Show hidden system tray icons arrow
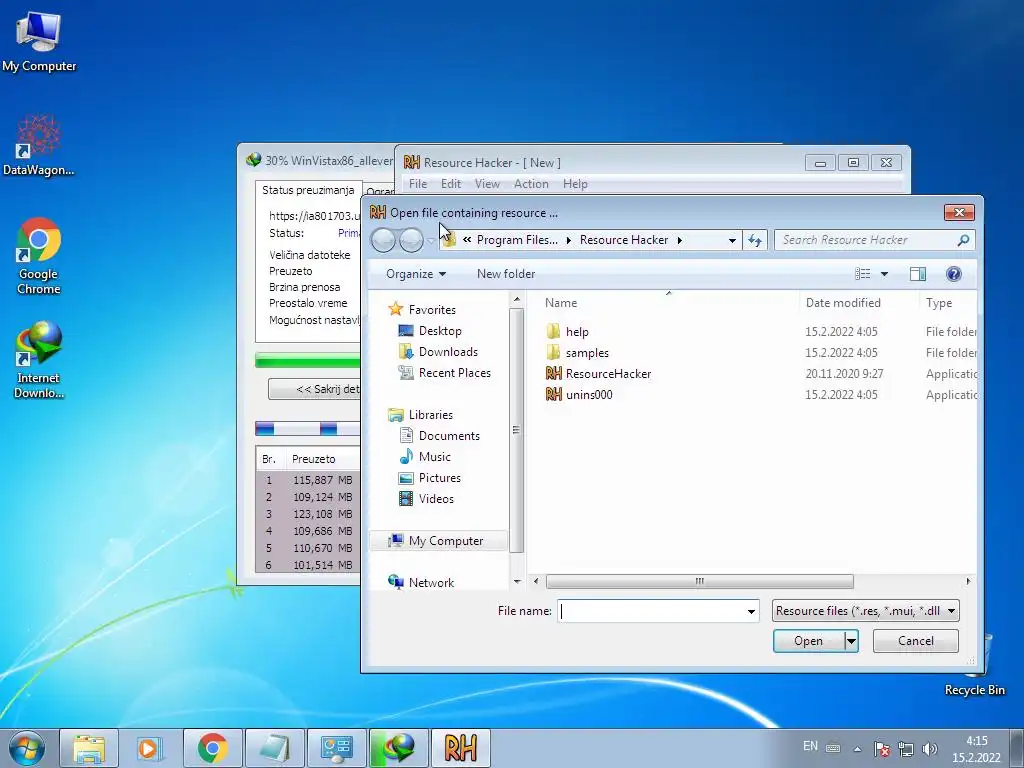The image size is (1024, 768). click(857, 749)
